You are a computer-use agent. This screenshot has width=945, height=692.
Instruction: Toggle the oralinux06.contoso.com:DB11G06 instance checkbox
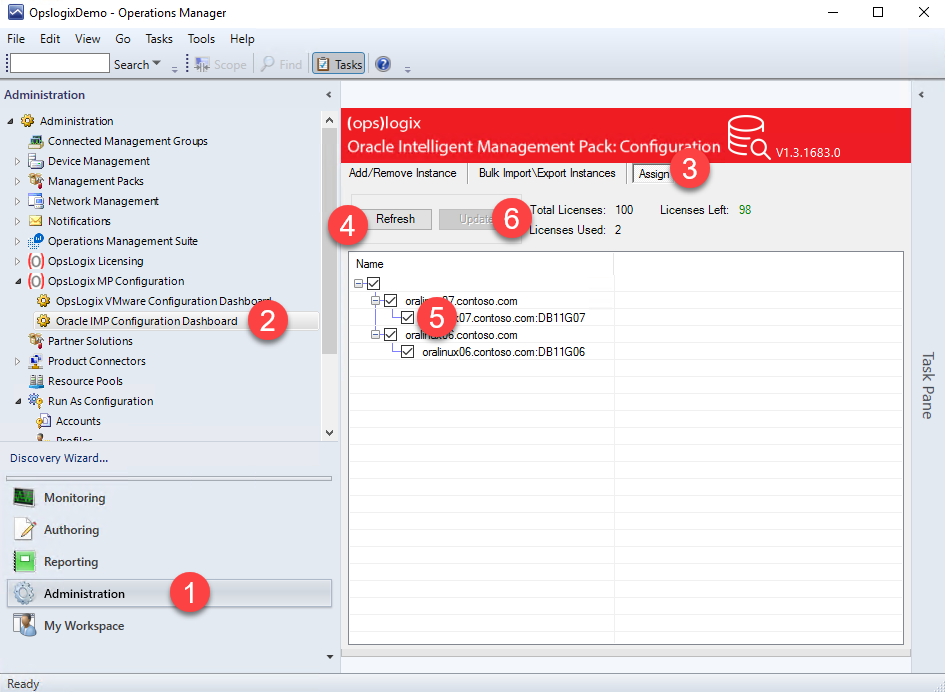tap(407, 351)
